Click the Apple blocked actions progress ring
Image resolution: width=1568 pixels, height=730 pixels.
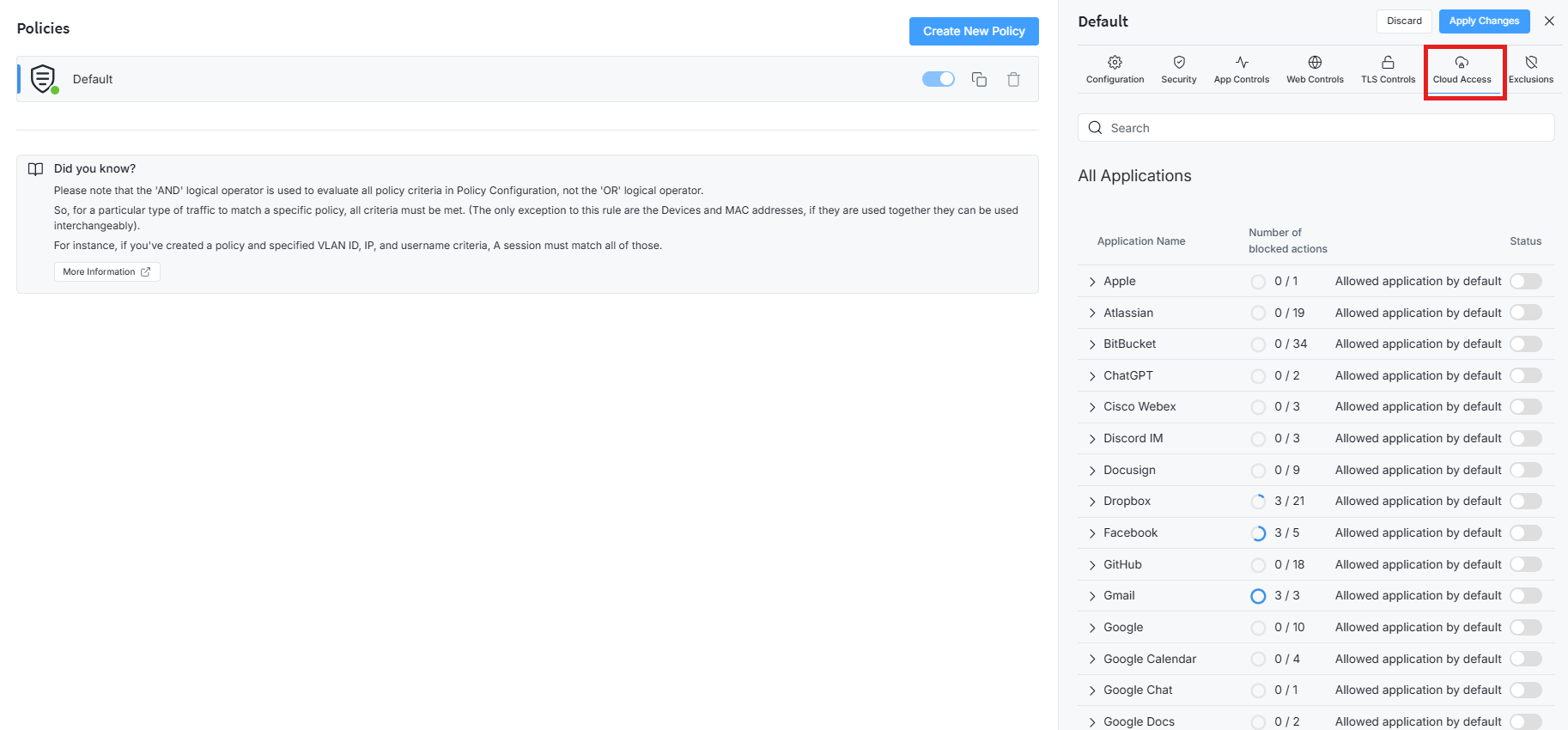pos(1258,282)
